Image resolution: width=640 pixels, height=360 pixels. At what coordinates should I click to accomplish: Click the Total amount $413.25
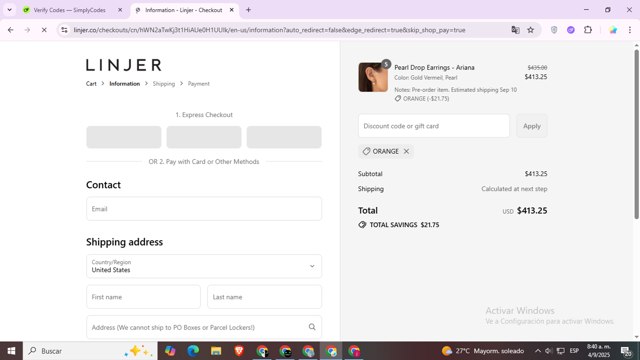(x=532, y=211)
